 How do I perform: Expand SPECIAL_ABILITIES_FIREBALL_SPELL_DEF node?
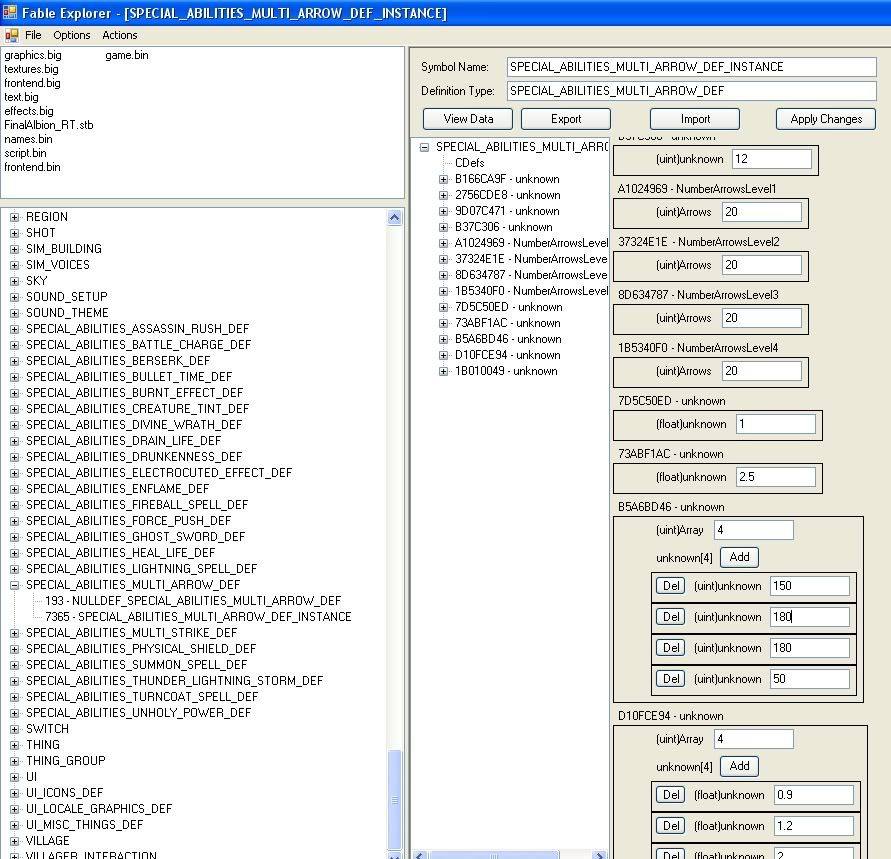click(x=15, y=505)
